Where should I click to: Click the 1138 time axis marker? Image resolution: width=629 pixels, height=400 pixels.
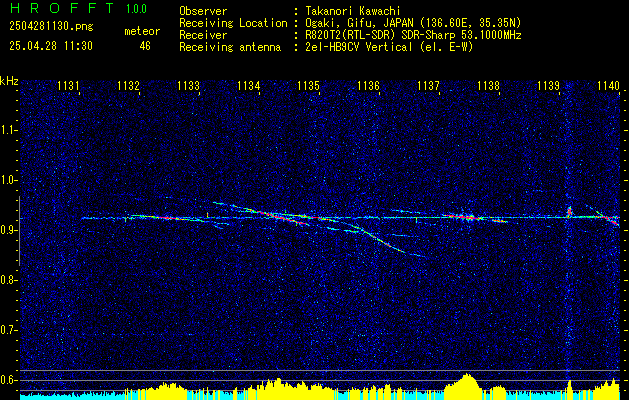pyautogui.click(x=488, y=86)
